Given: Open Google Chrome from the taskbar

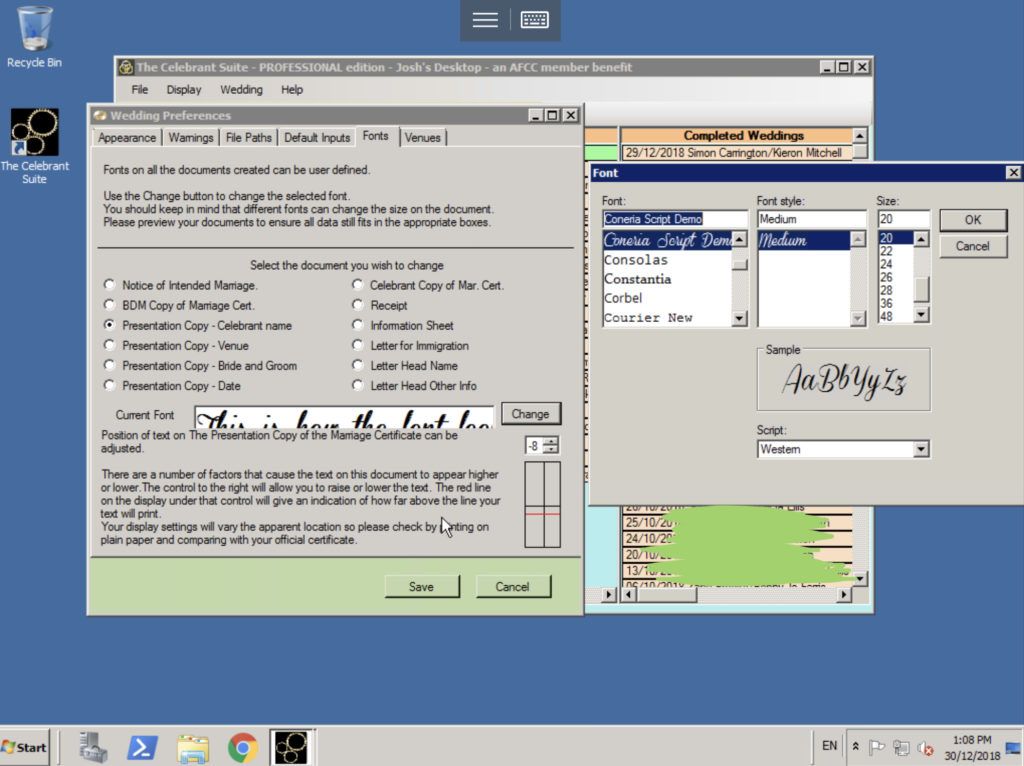Looking at the screenshot, I should [x=242, y=746].
